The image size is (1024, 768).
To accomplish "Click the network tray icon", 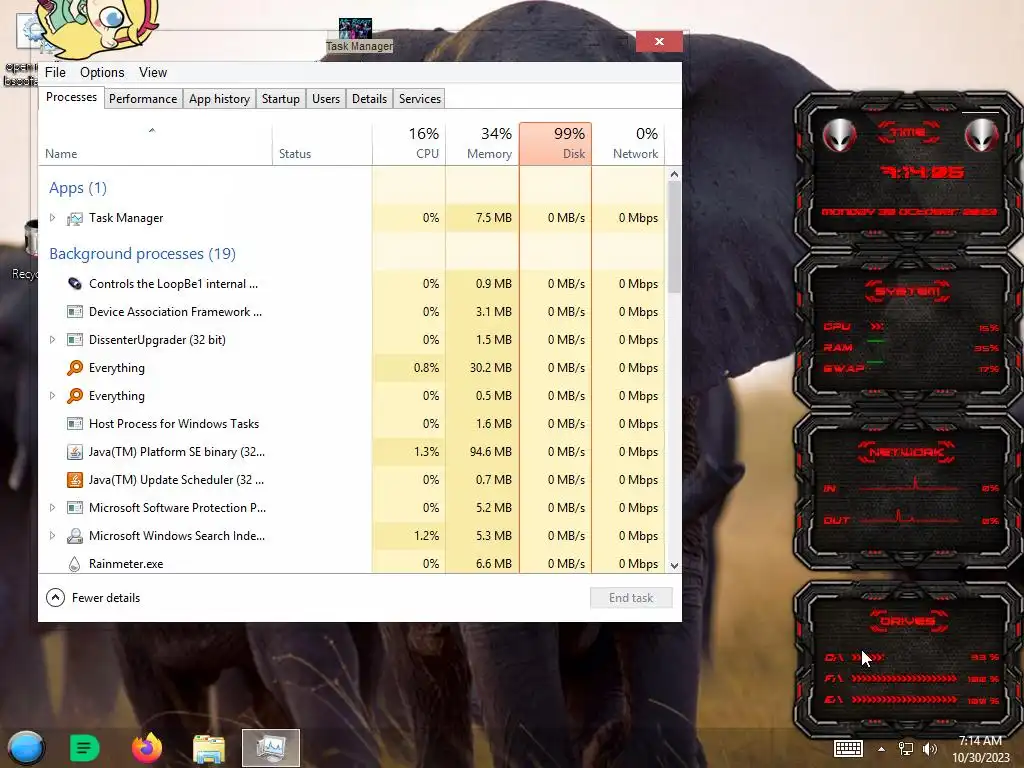I will pos(906,749).
